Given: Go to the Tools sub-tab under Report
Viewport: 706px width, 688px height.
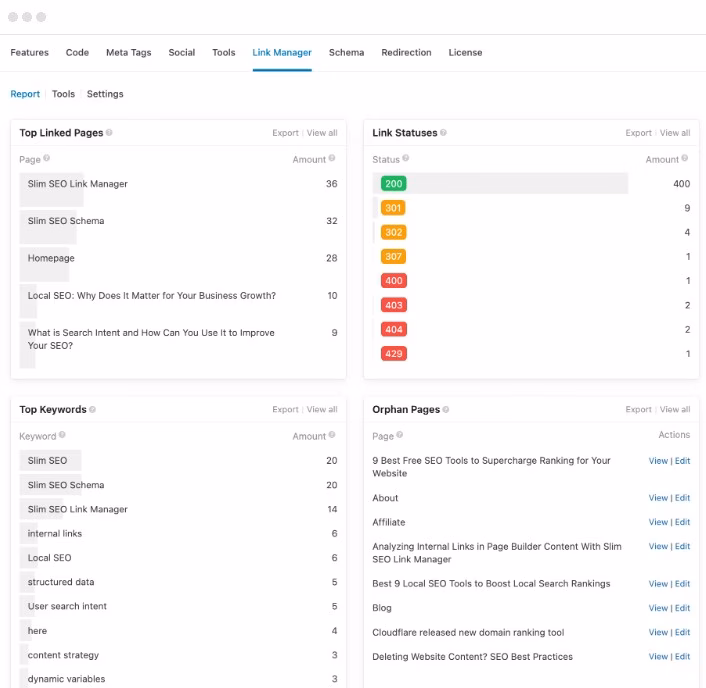Looking at the screenshot, I should click(x=63, y=94).
